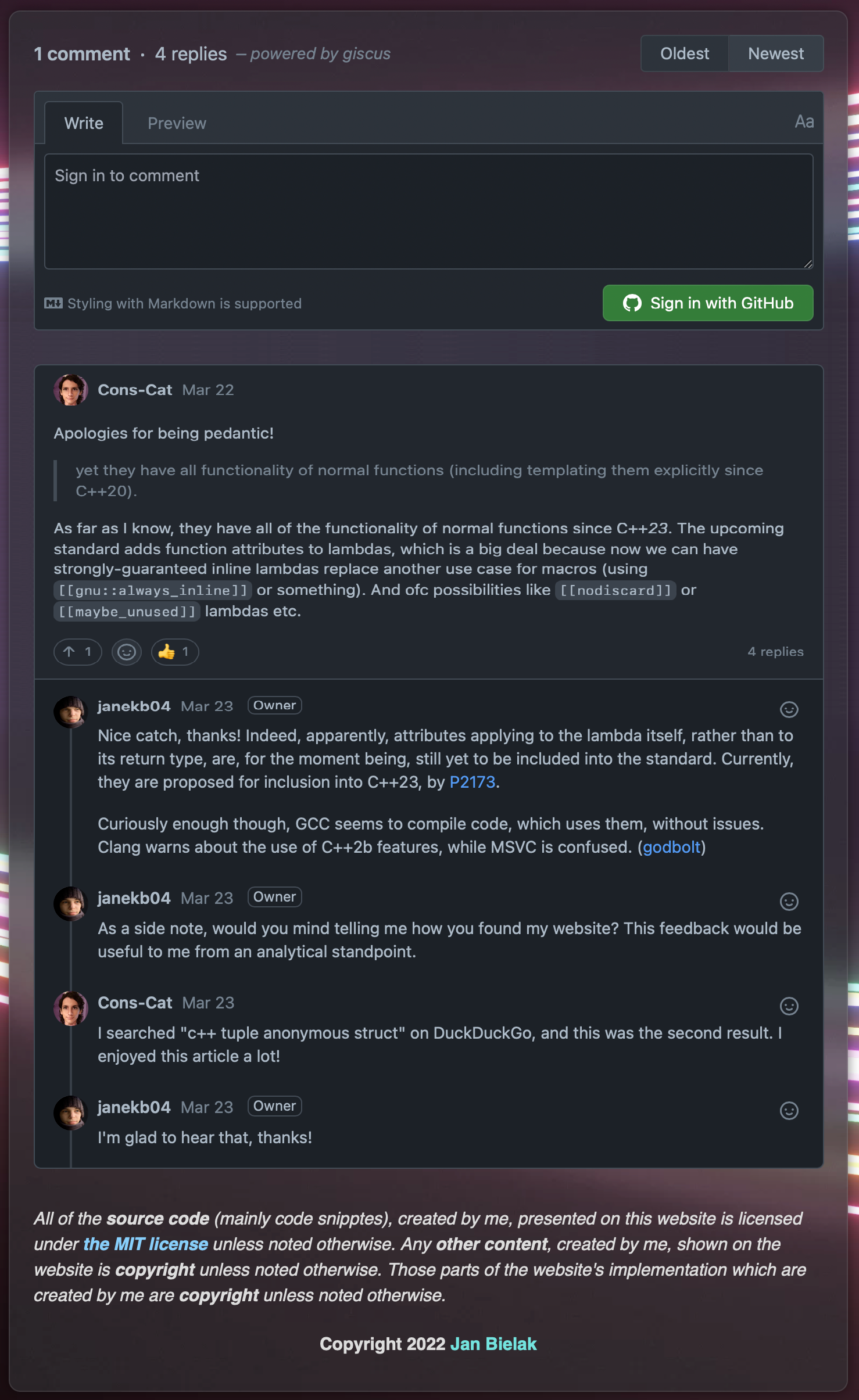Viewport: 859px width, 1400px height.
Task: Click the powered by giscus link
Action: pos(320,53)
